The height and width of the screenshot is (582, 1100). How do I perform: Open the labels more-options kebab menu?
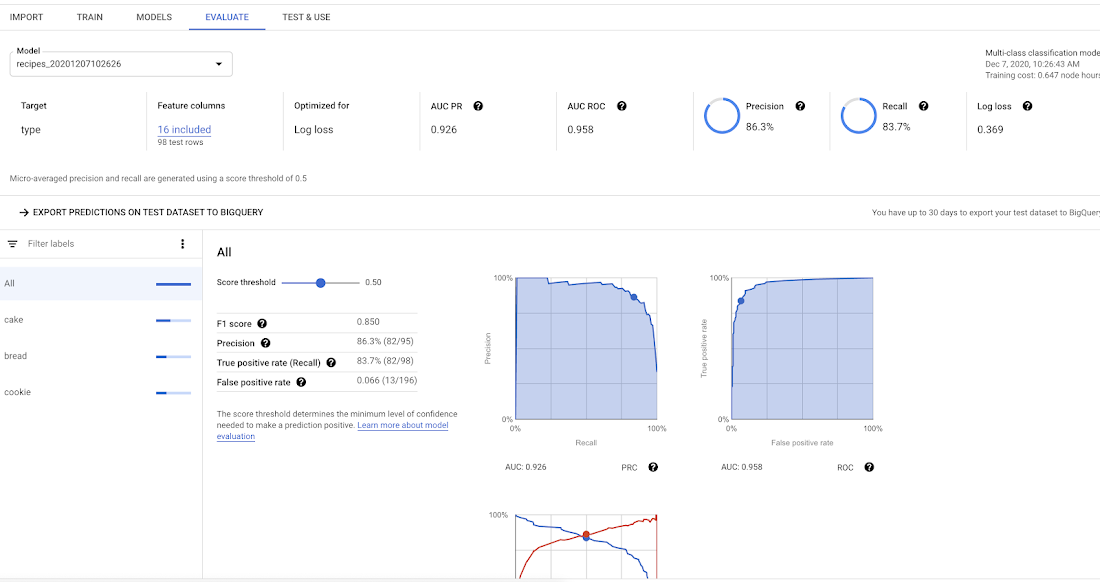point(182,244)
